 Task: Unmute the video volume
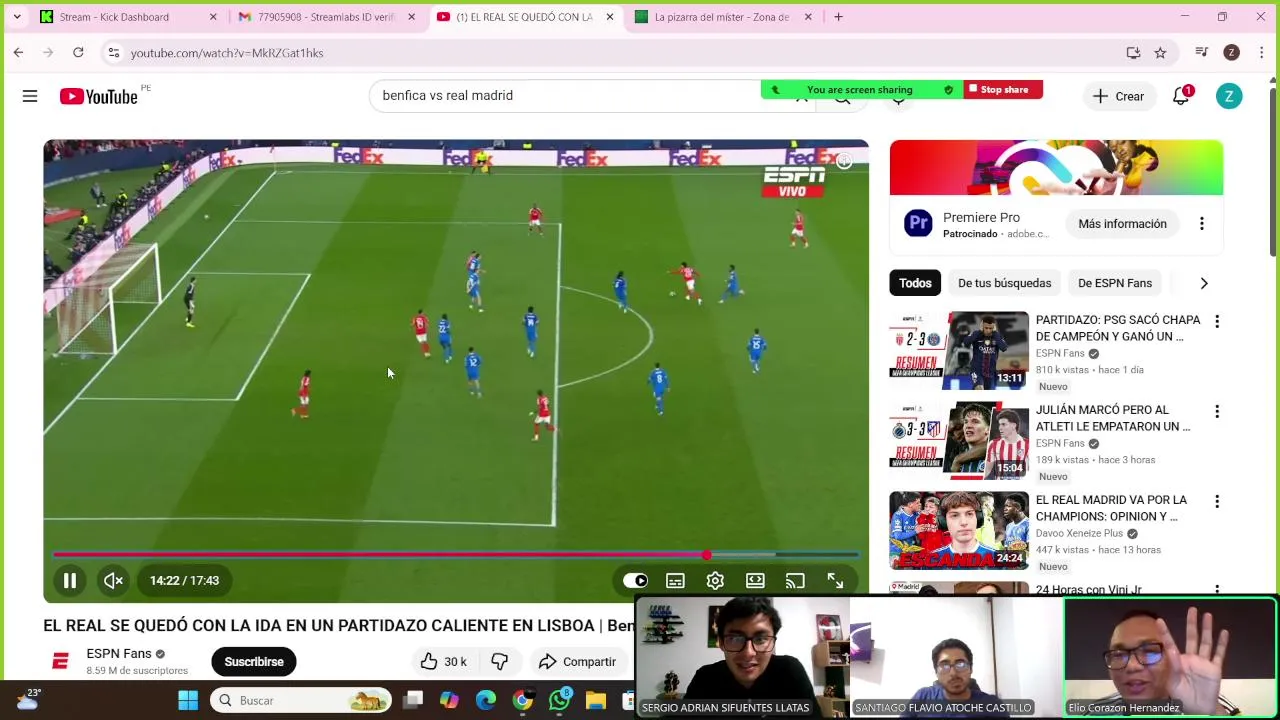click(113, 580)
